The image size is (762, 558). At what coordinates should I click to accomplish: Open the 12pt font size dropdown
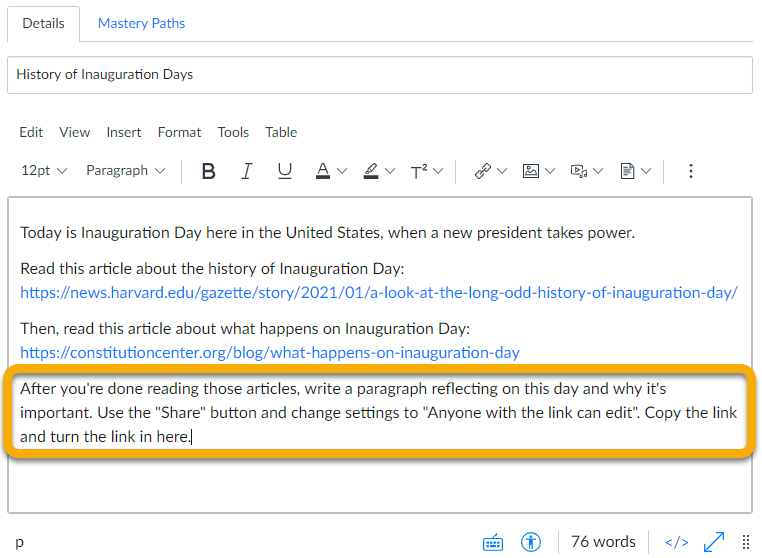click(44, 171)
